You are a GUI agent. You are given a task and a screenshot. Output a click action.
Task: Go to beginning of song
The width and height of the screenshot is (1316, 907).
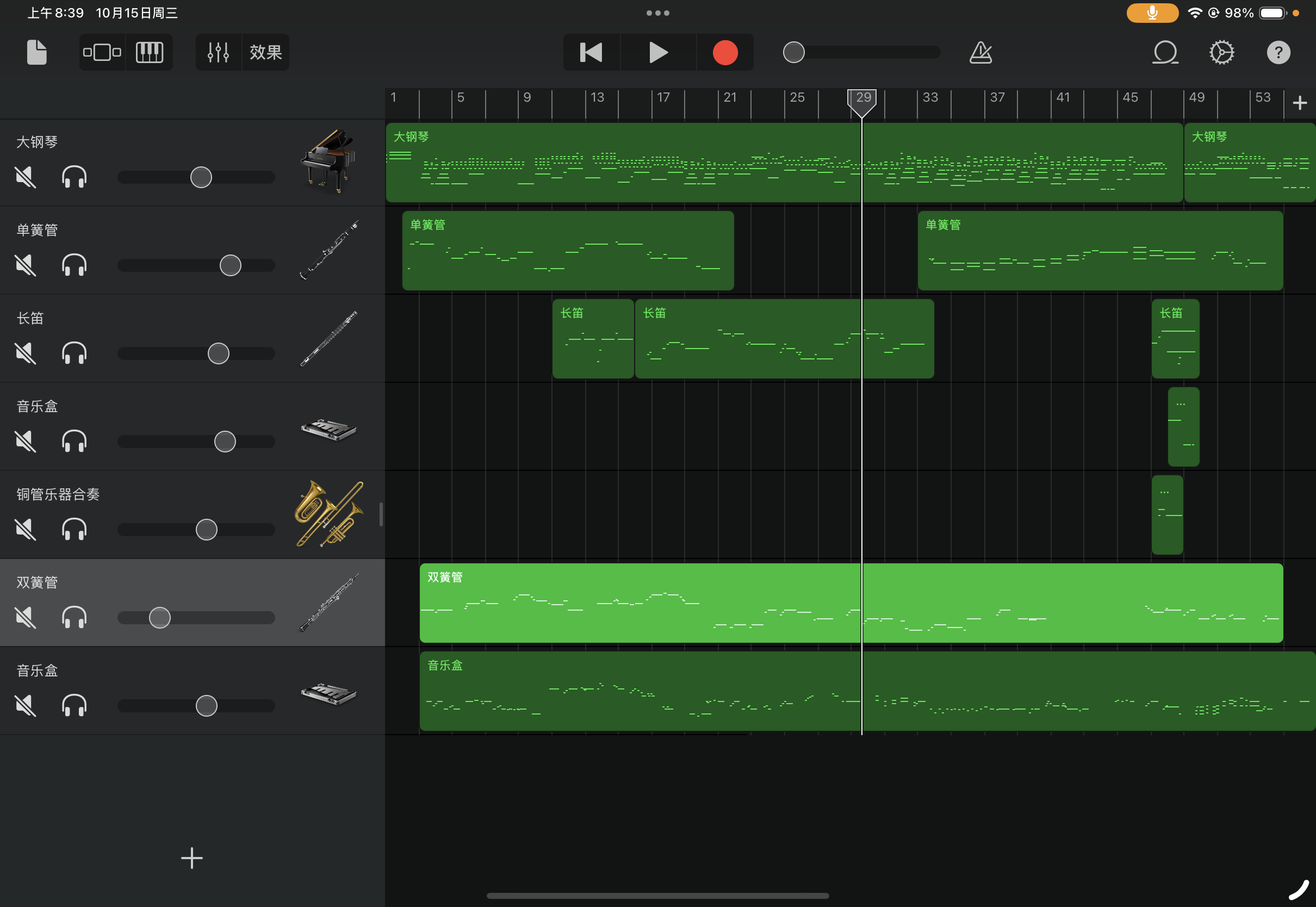[591, 52]
